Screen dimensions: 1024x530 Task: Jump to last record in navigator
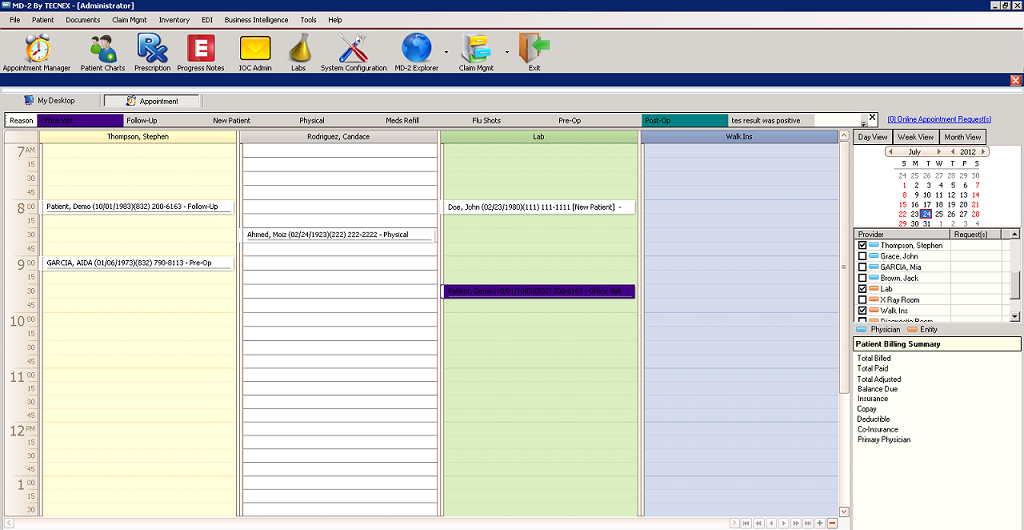click(x=808, y=523)
